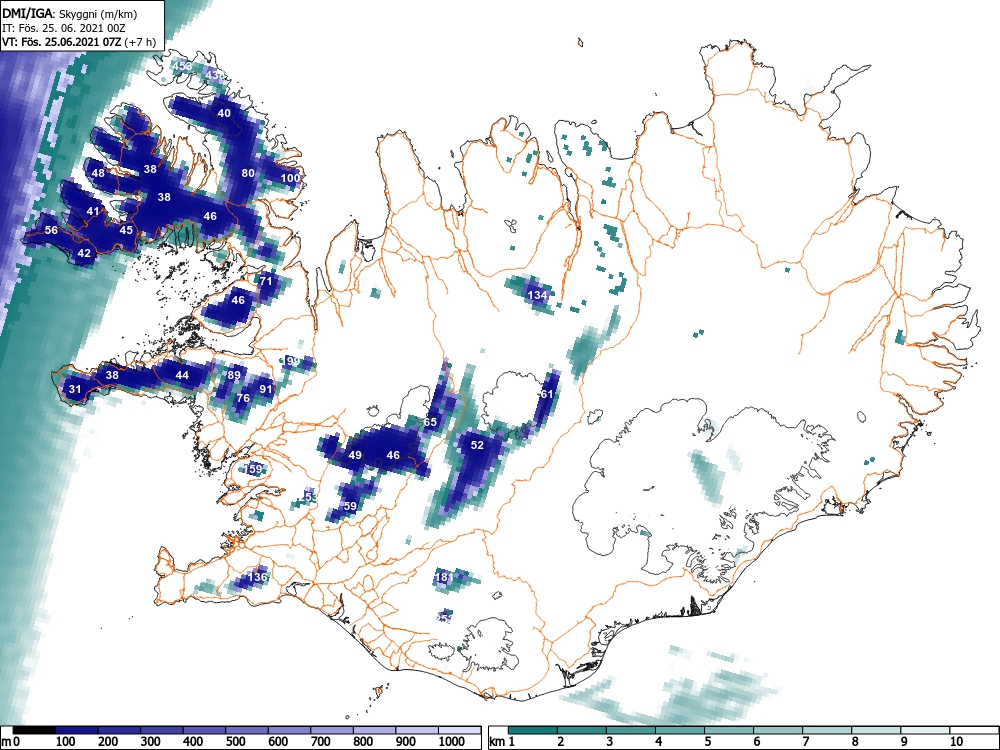Click the palest lavender swatch above 1000

tap(459, 730)
